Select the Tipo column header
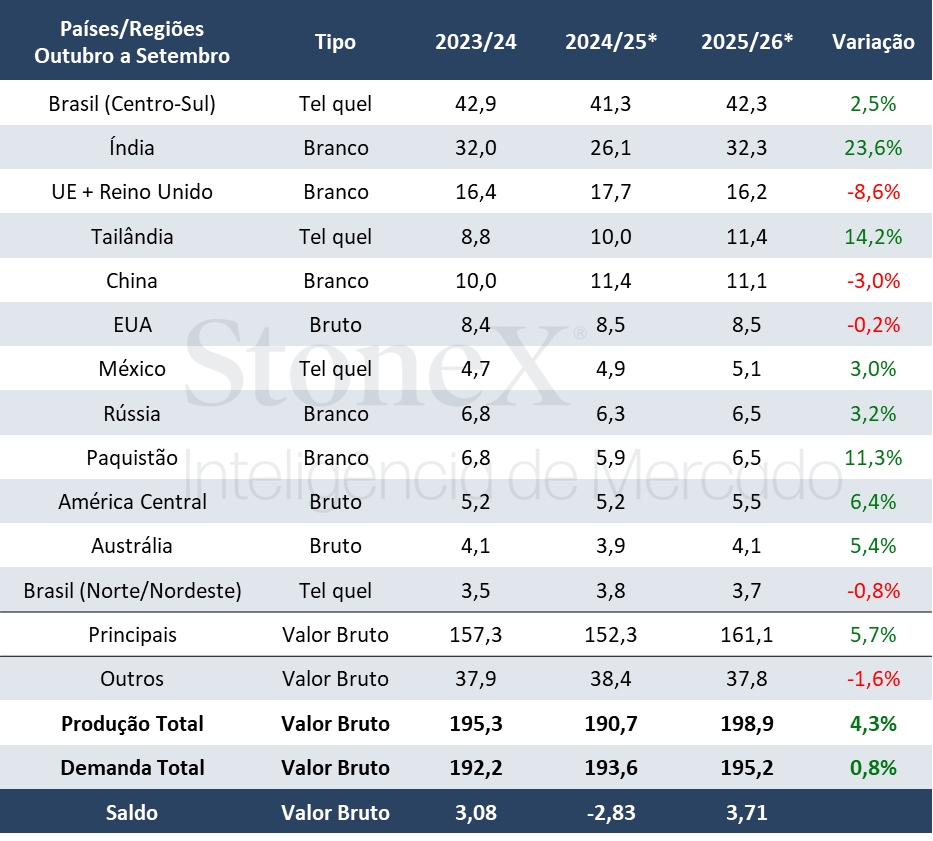The image size is (933, 841). (335, 42)
